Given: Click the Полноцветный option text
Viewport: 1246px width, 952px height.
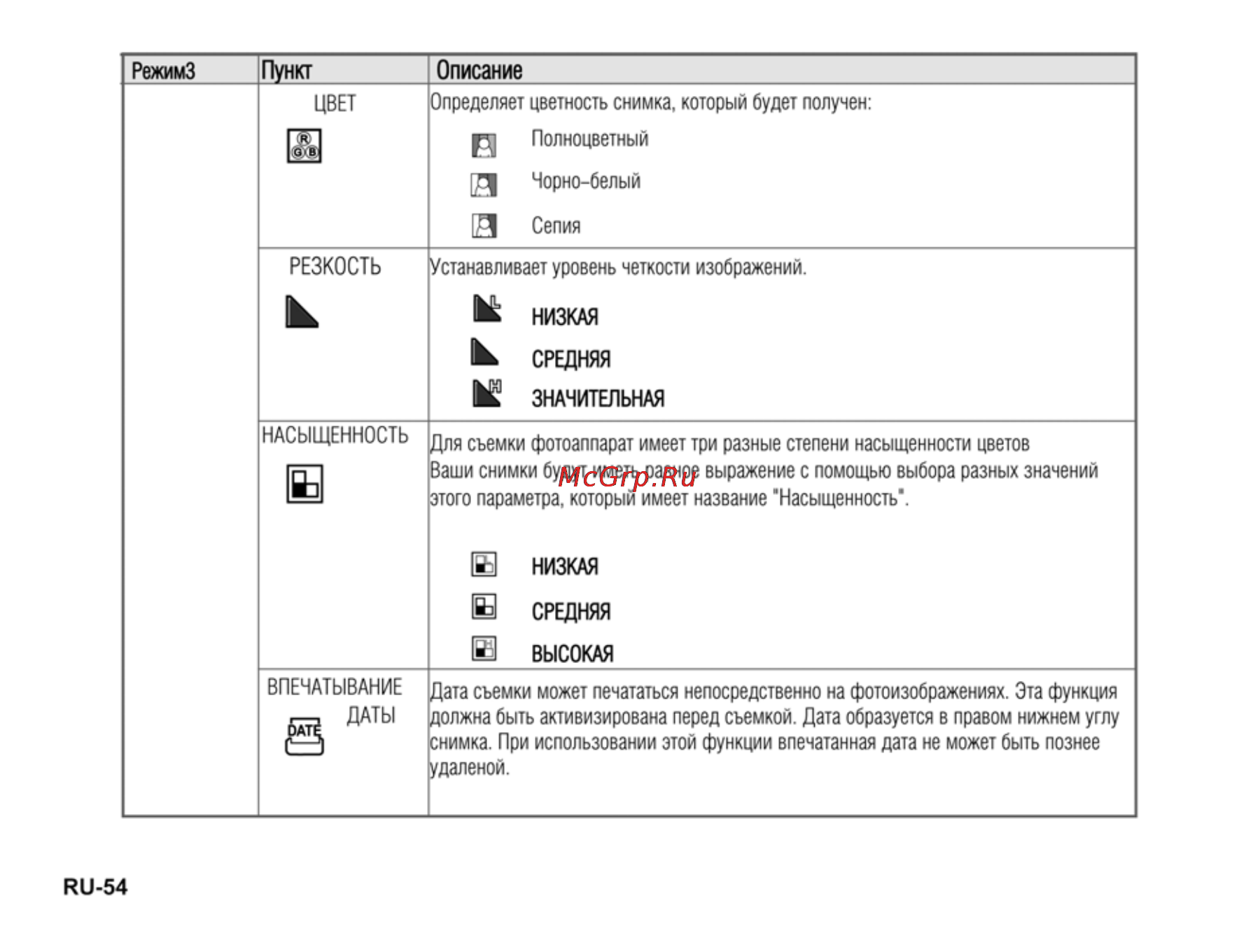Looking at the screenshot, I should (x=590, y=139).
